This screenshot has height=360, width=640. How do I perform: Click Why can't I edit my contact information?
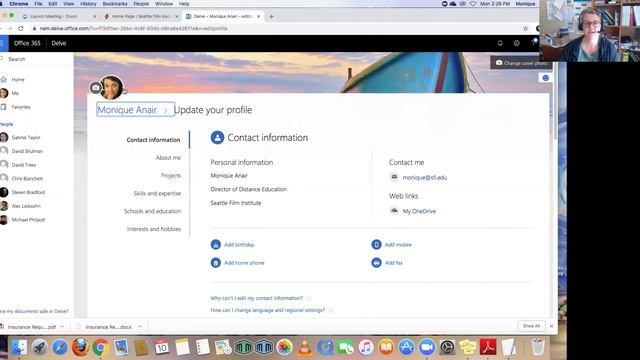257,298
